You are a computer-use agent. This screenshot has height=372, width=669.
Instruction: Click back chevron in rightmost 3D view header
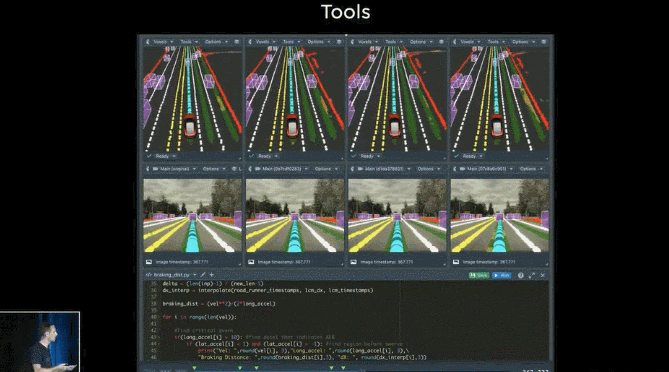pyautogui.click(x=455, y=42)
